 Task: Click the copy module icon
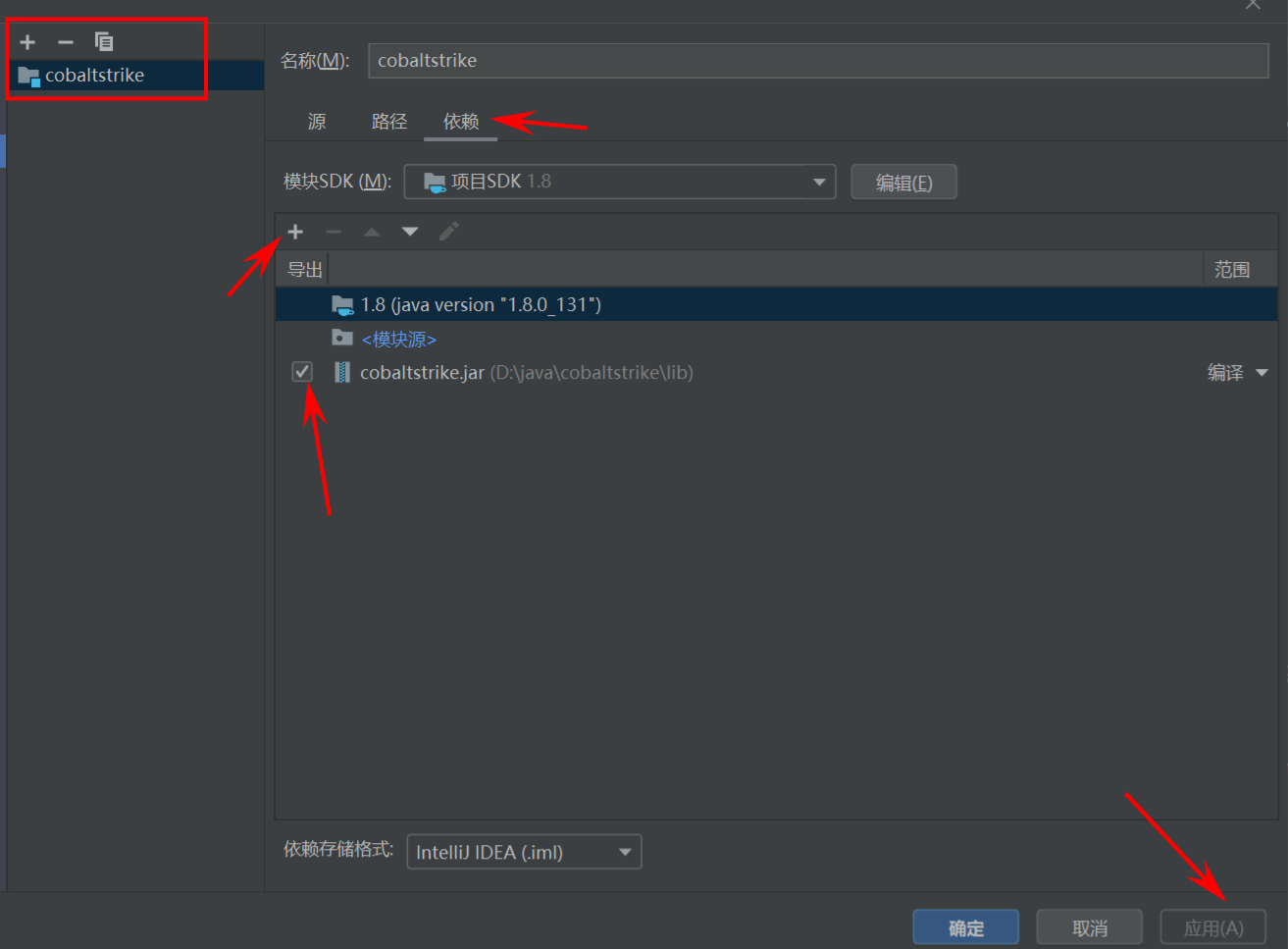(x=104, y=41)
